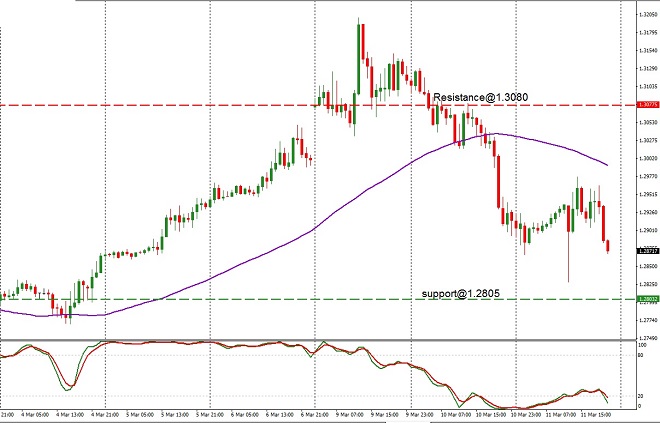Click the 5 Mar 21:00 time label

click(209, 414)
